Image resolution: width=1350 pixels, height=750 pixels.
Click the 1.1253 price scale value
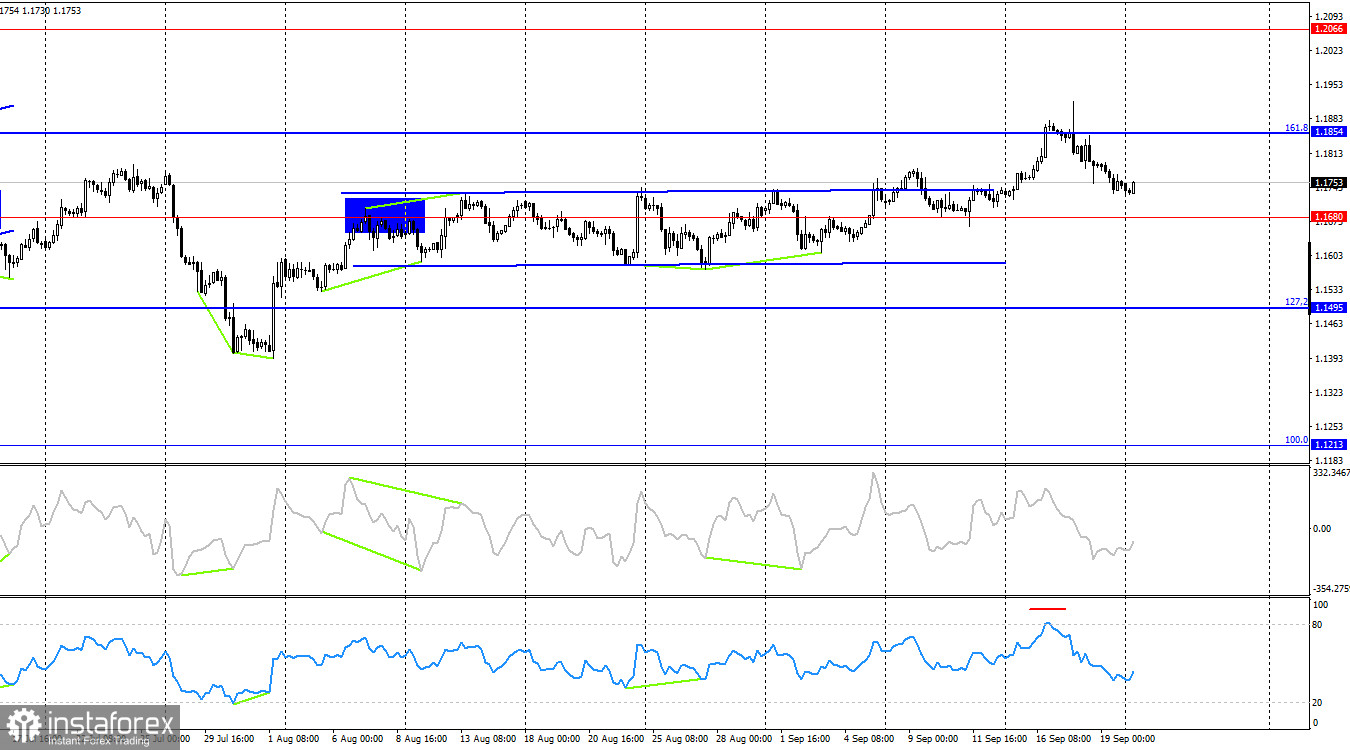(1330, 427)
